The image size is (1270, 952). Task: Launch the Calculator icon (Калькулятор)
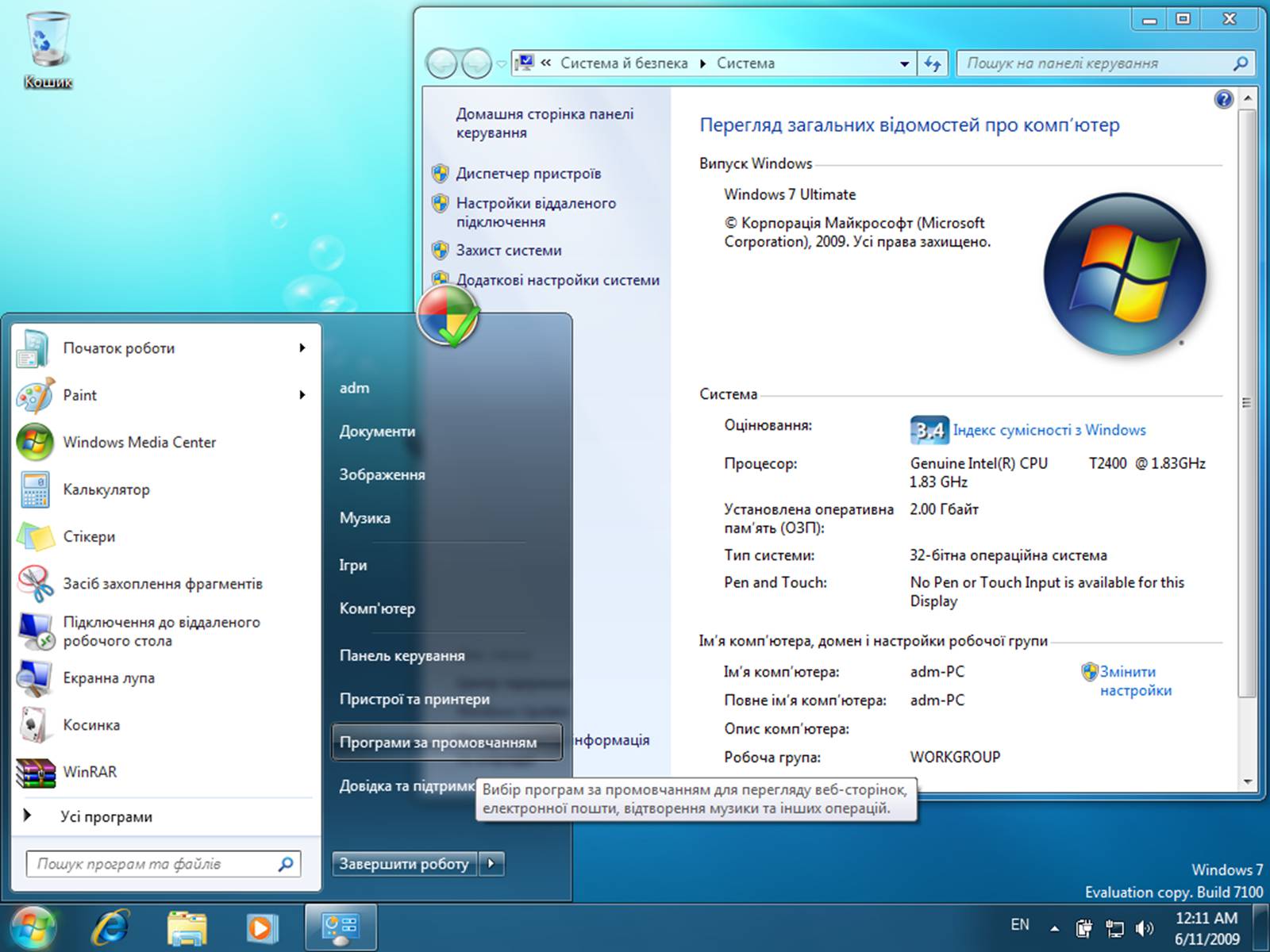(34, 489)
